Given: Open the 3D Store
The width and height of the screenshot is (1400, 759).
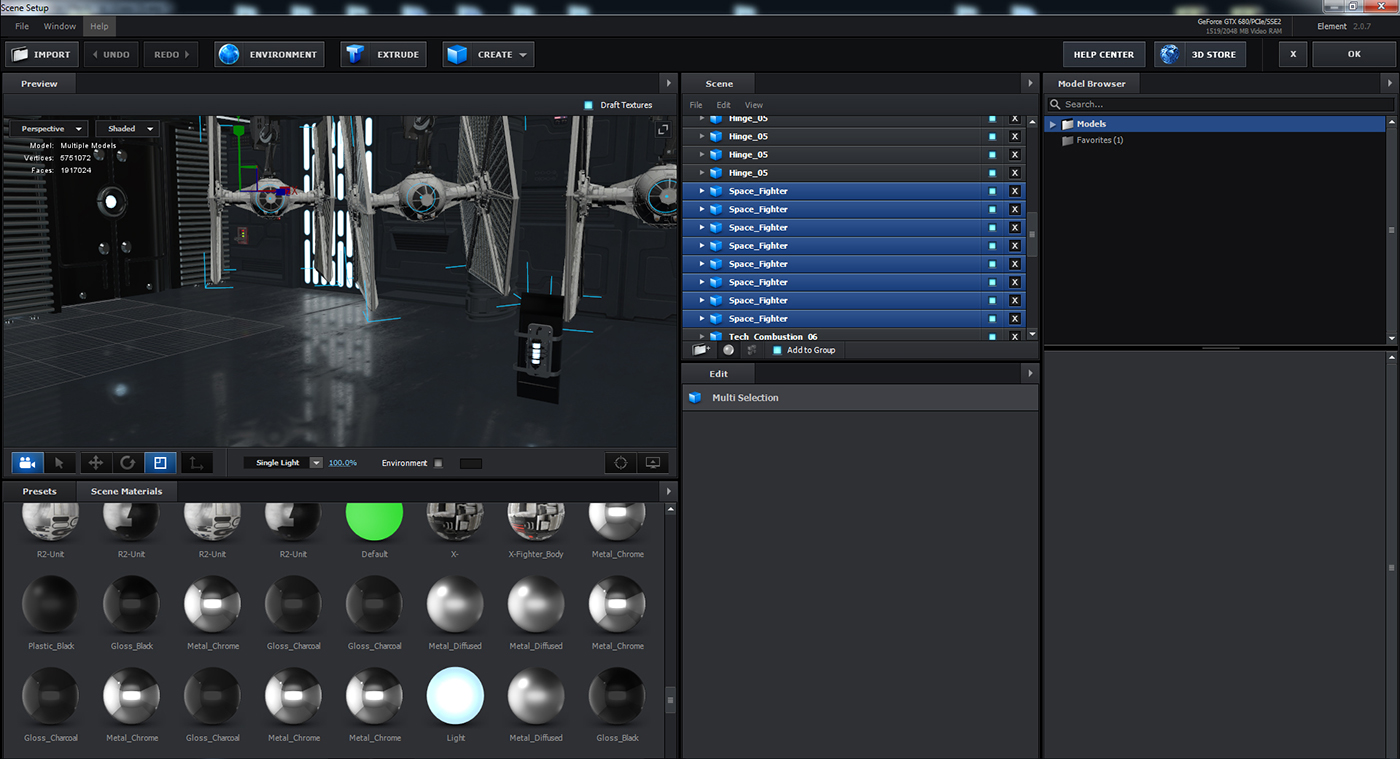Looking at the screenshot, I should click(1200, 54).
